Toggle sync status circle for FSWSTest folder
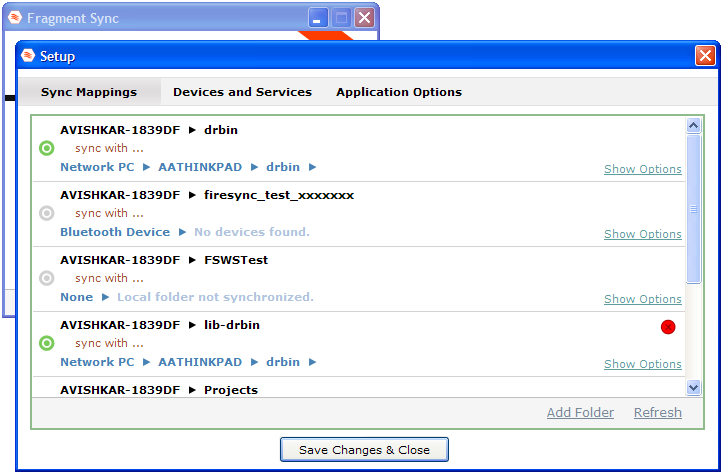Image resolution: width=724 pixels, height=475 pixels. [47, 278]
